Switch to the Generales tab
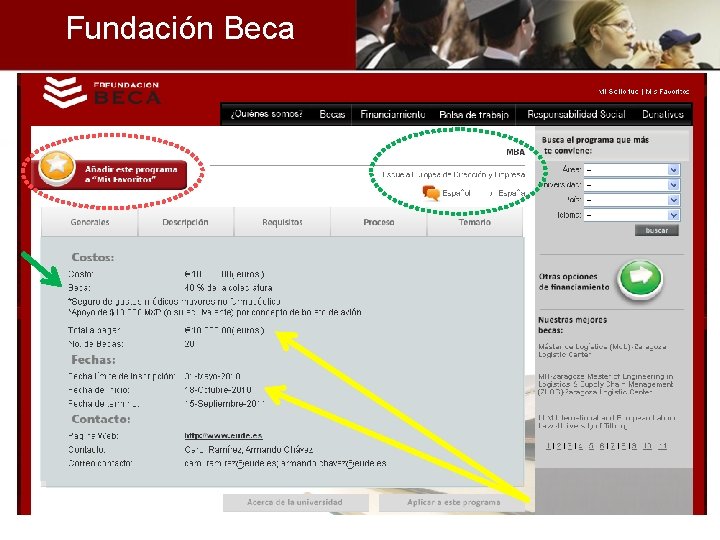 [x=90, y=222]
